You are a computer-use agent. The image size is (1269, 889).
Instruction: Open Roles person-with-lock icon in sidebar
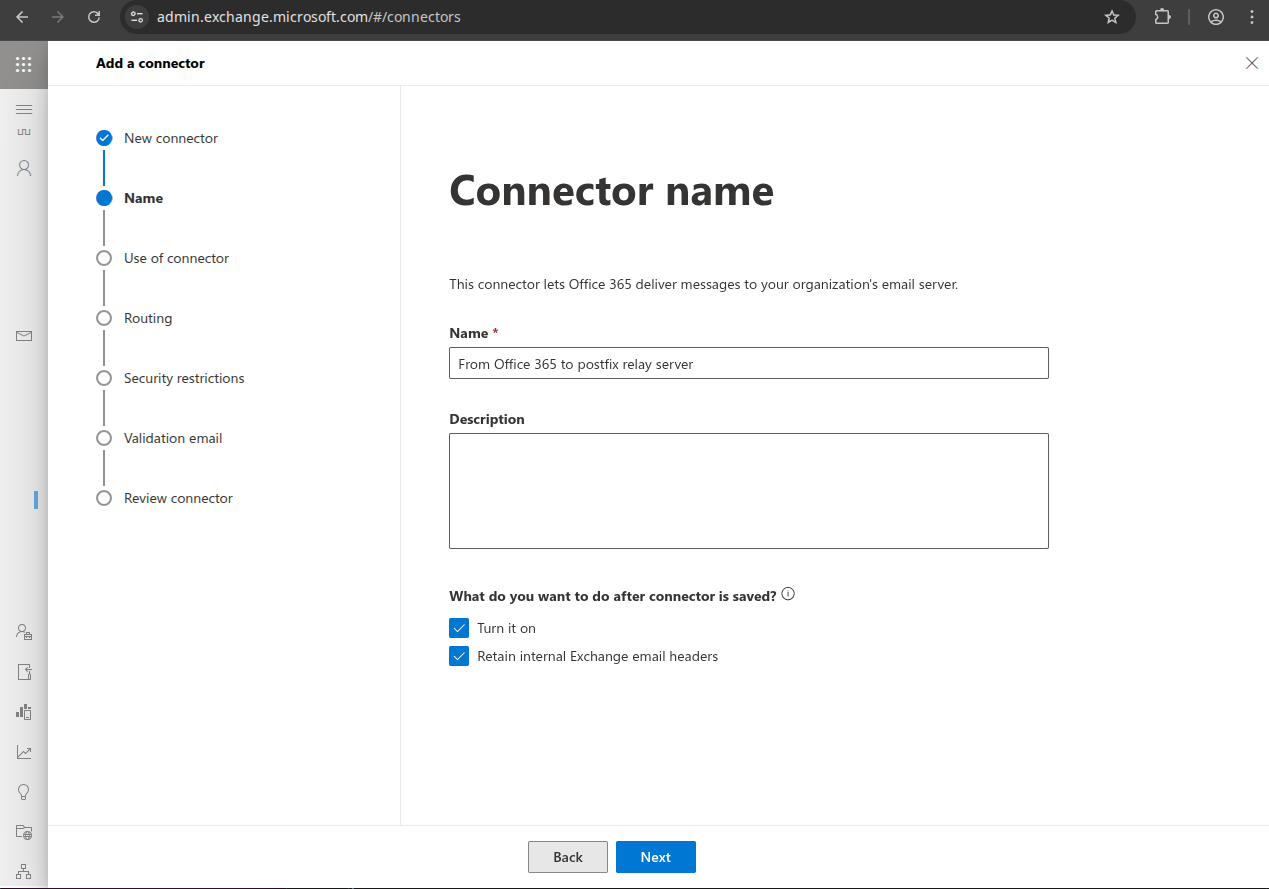(24, 632)
